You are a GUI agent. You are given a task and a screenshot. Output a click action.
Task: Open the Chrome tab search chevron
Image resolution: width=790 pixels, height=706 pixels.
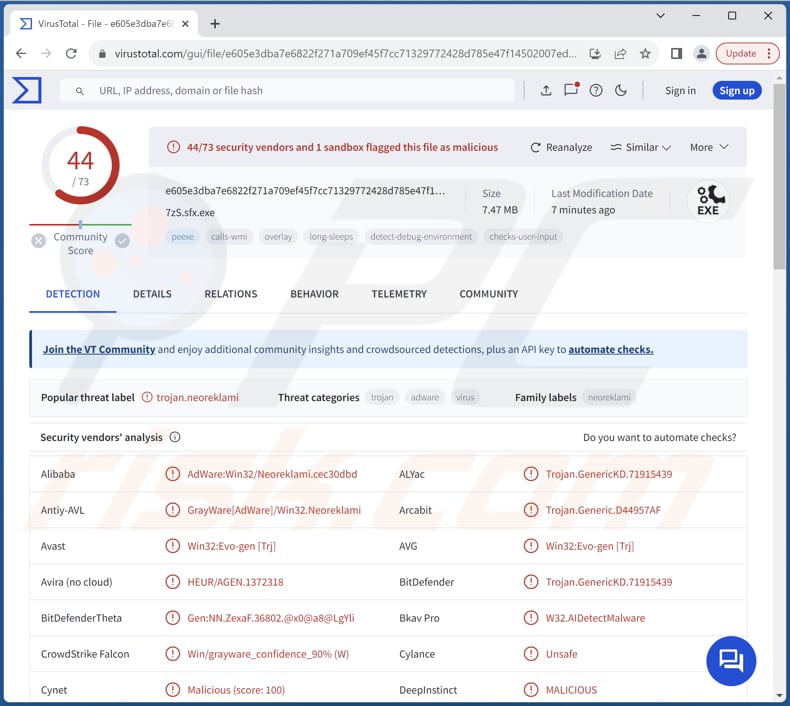(661, 16)
